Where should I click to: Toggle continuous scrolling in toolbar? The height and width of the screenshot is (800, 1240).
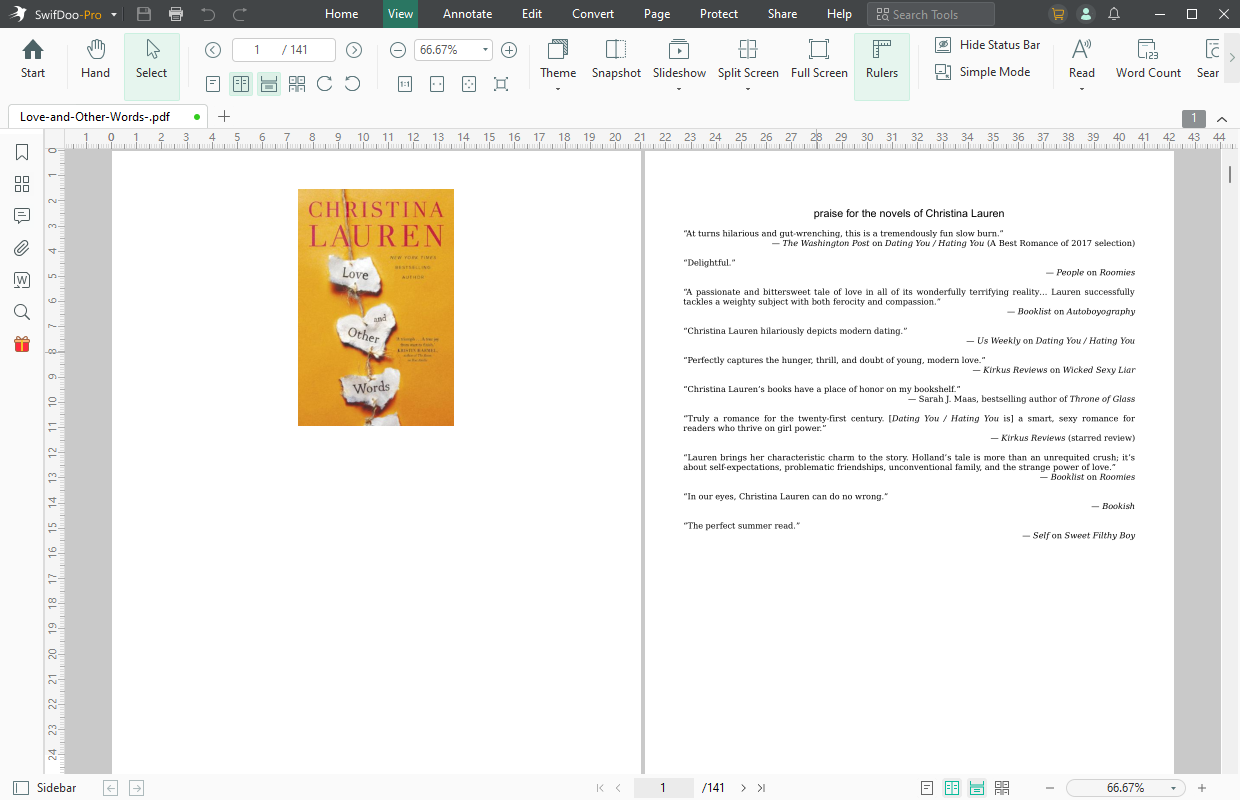coord(269,84)
